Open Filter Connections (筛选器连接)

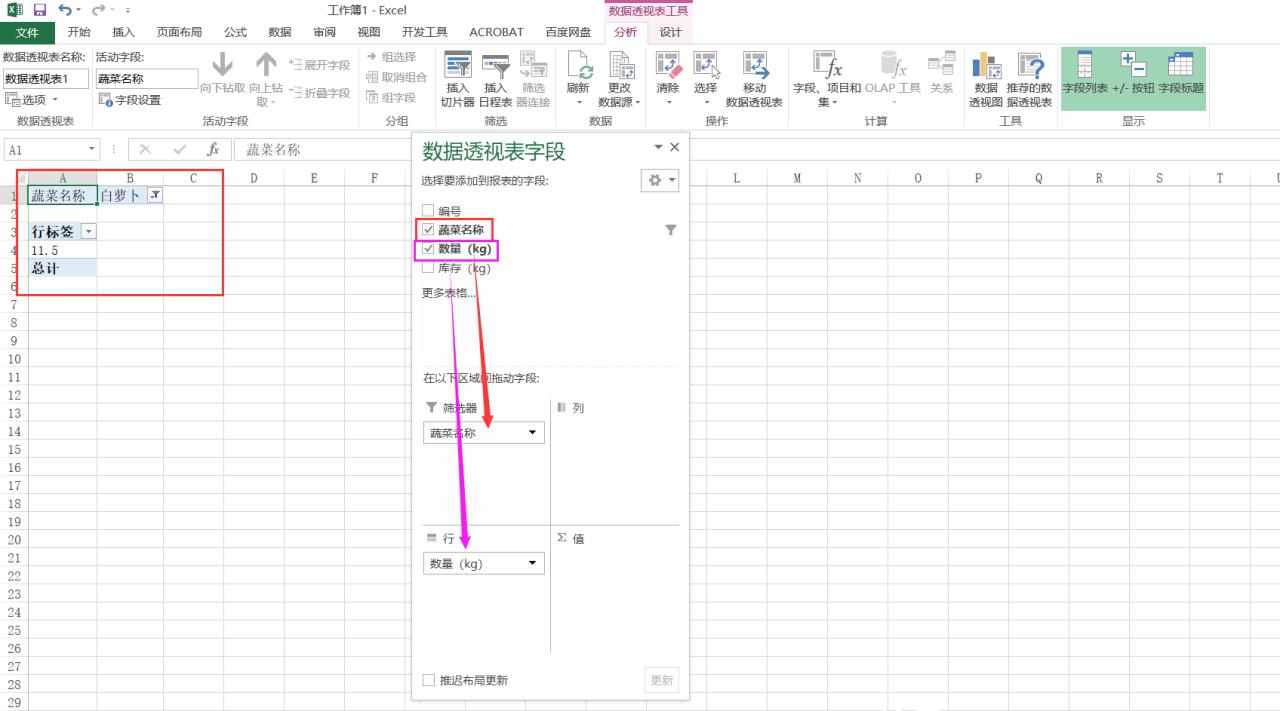[533, 80]
